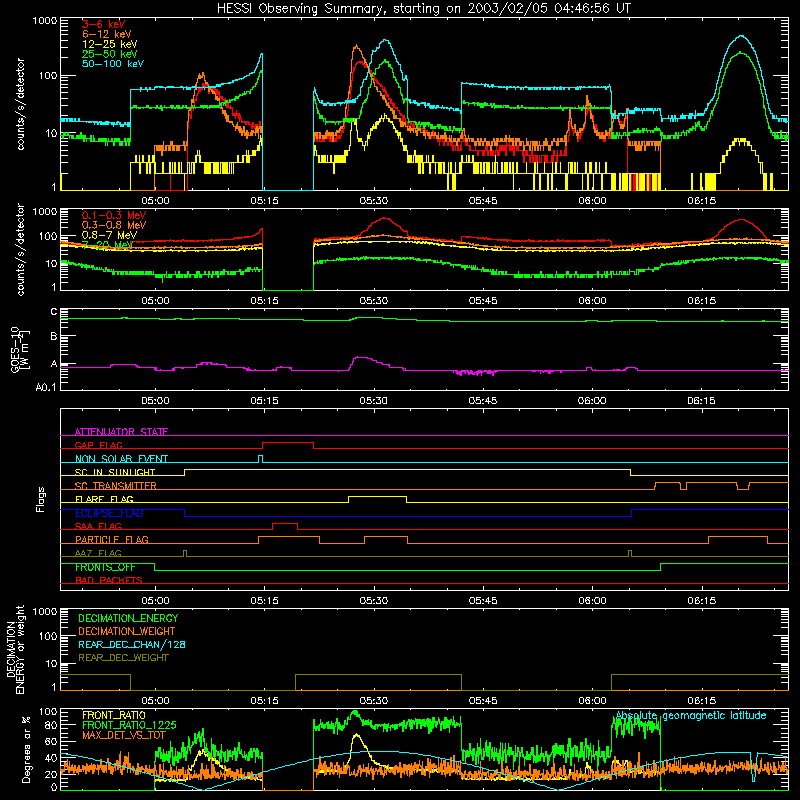Click the REAR_DEC_WEIGHT legend entry
Viewport: 800px width, 800px height.
(123, 658)
